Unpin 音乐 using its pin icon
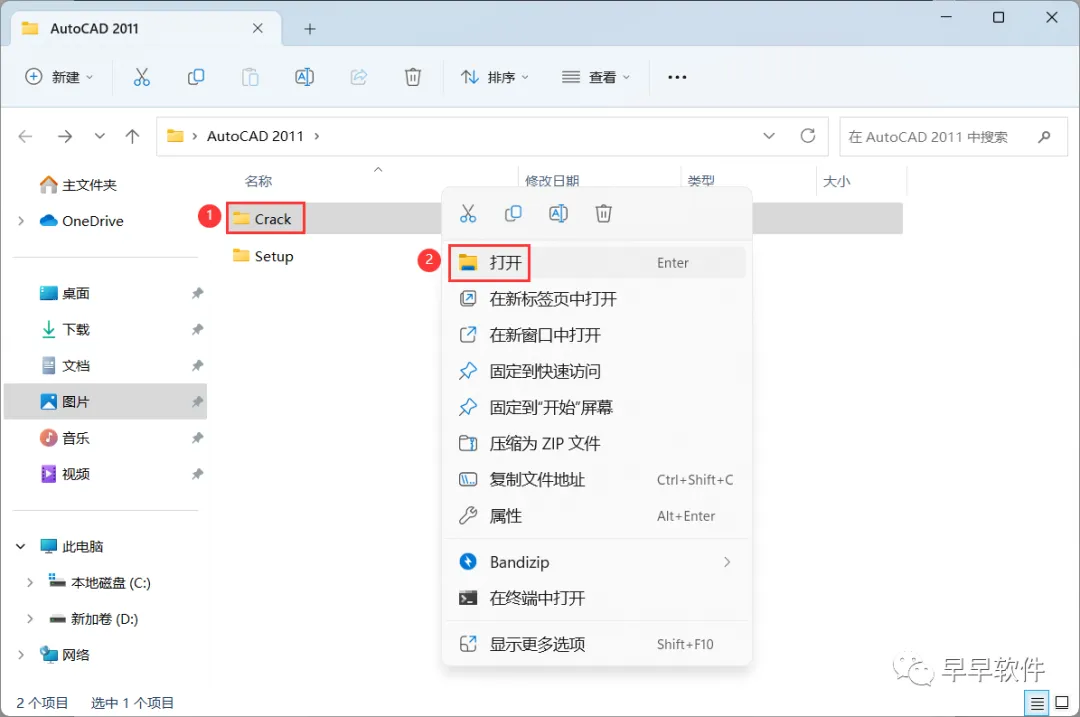This screenshot has width=1080, height=717. 198,438
